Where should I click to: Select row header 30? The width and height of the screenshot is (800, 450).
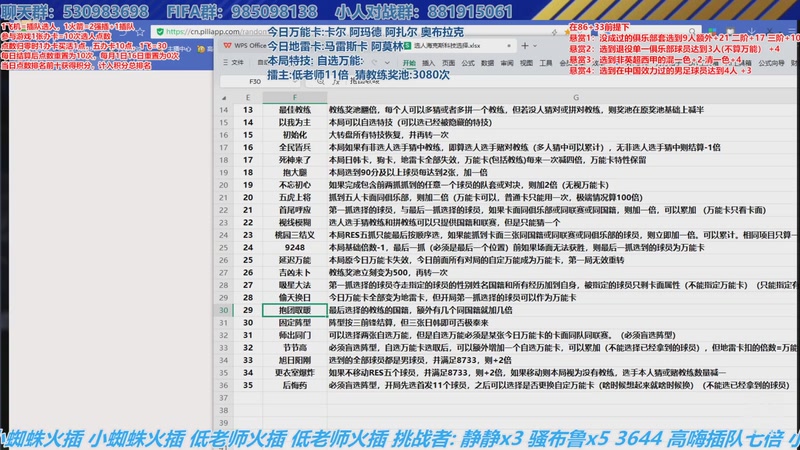223,310
